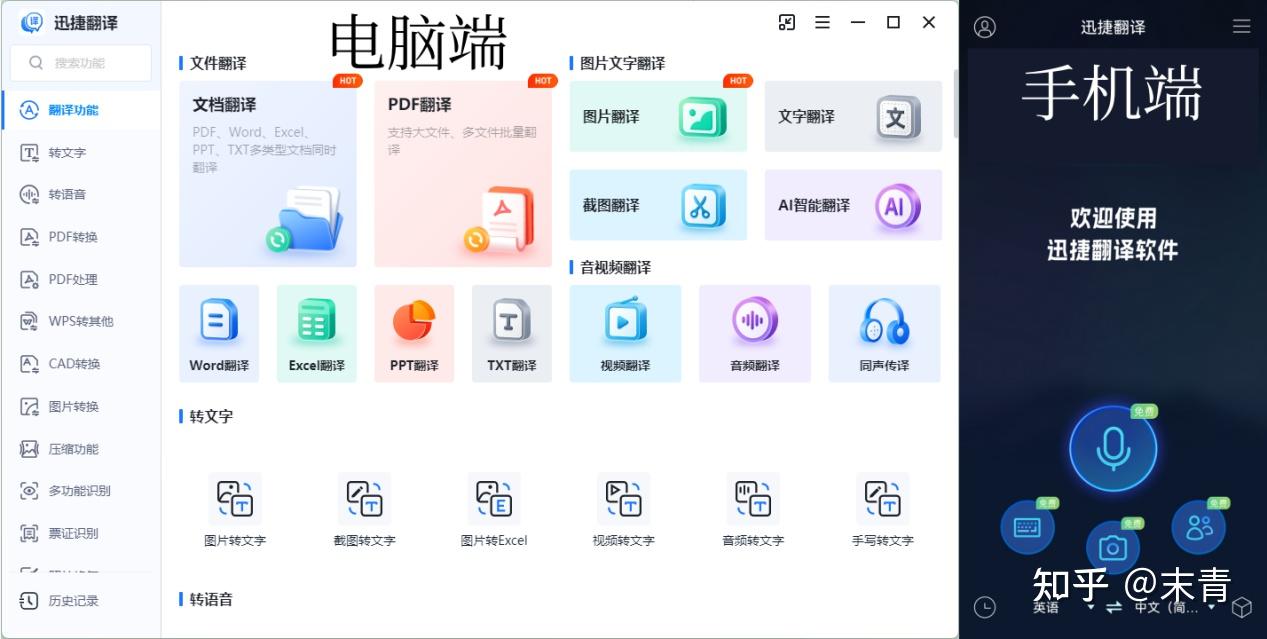
Task: Choose 音频转文字 audio to text
Action: 753,510
